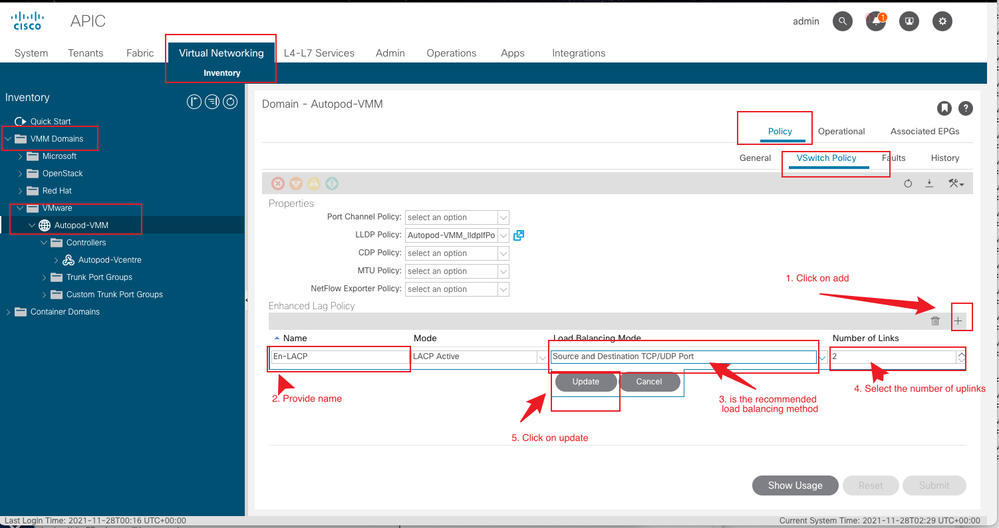The width and height of the screenshot is (999, 528).
Task: Refresh the policy pane via refresh icon
Action: coord(908,183)
